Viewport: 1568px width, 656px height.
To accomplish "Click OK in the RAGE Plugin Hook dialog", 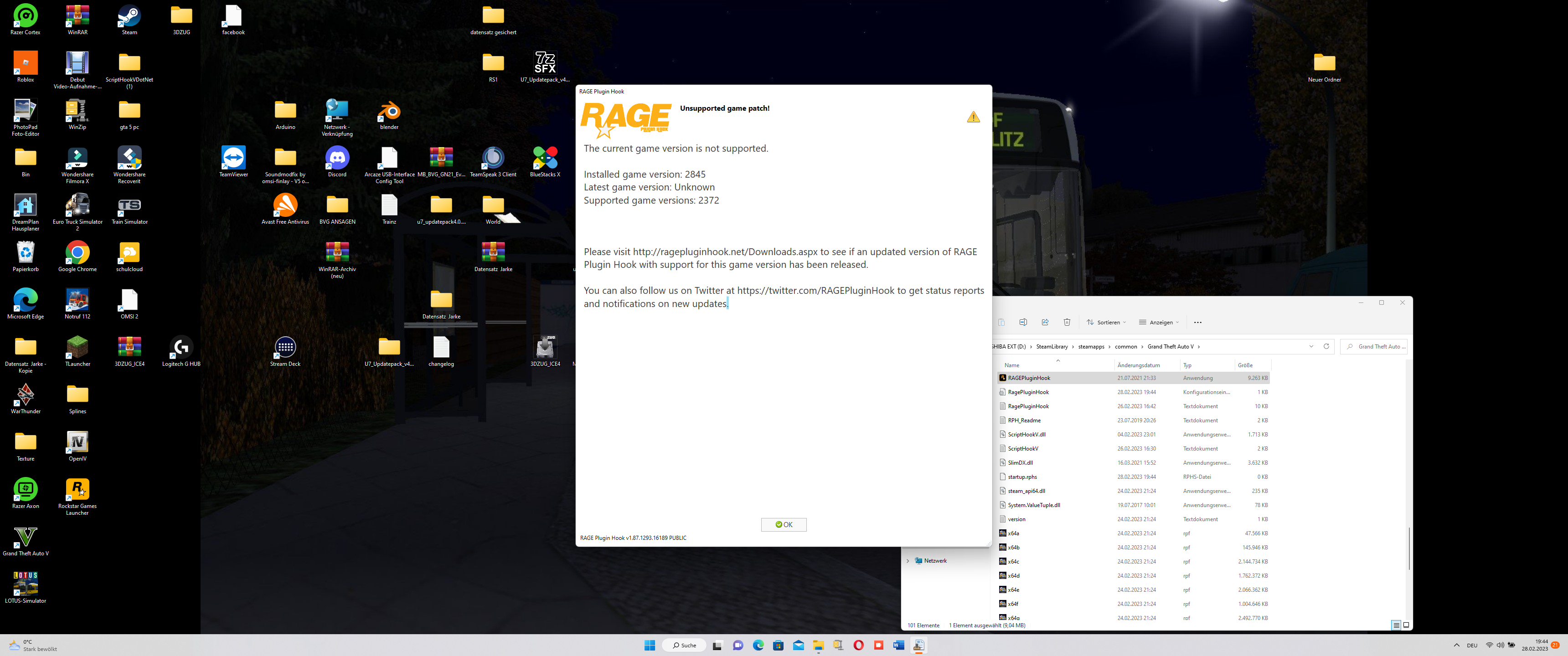I will point(784,524).
